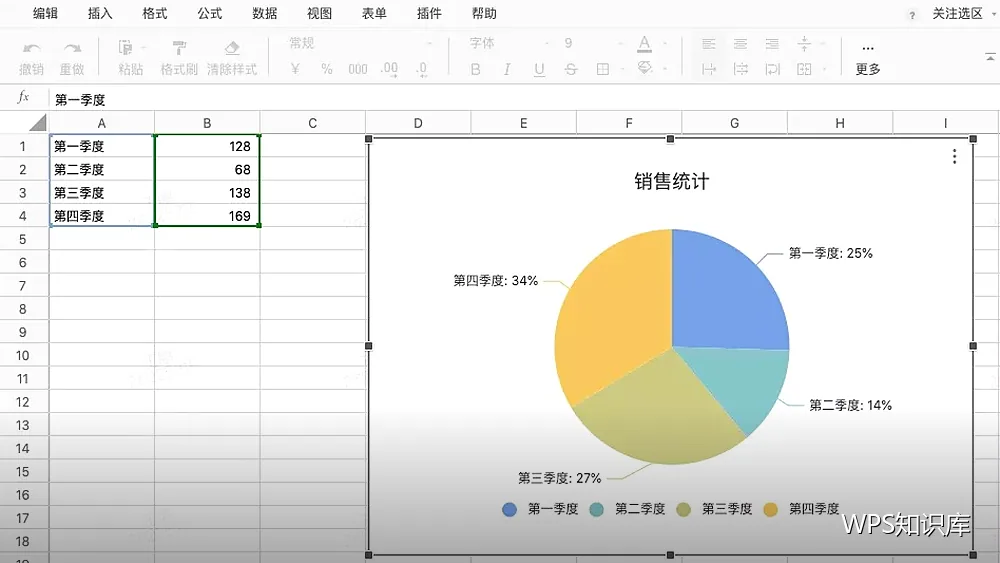
Task: Expand the borders dropdown arrow
Action: click(622, 69)
